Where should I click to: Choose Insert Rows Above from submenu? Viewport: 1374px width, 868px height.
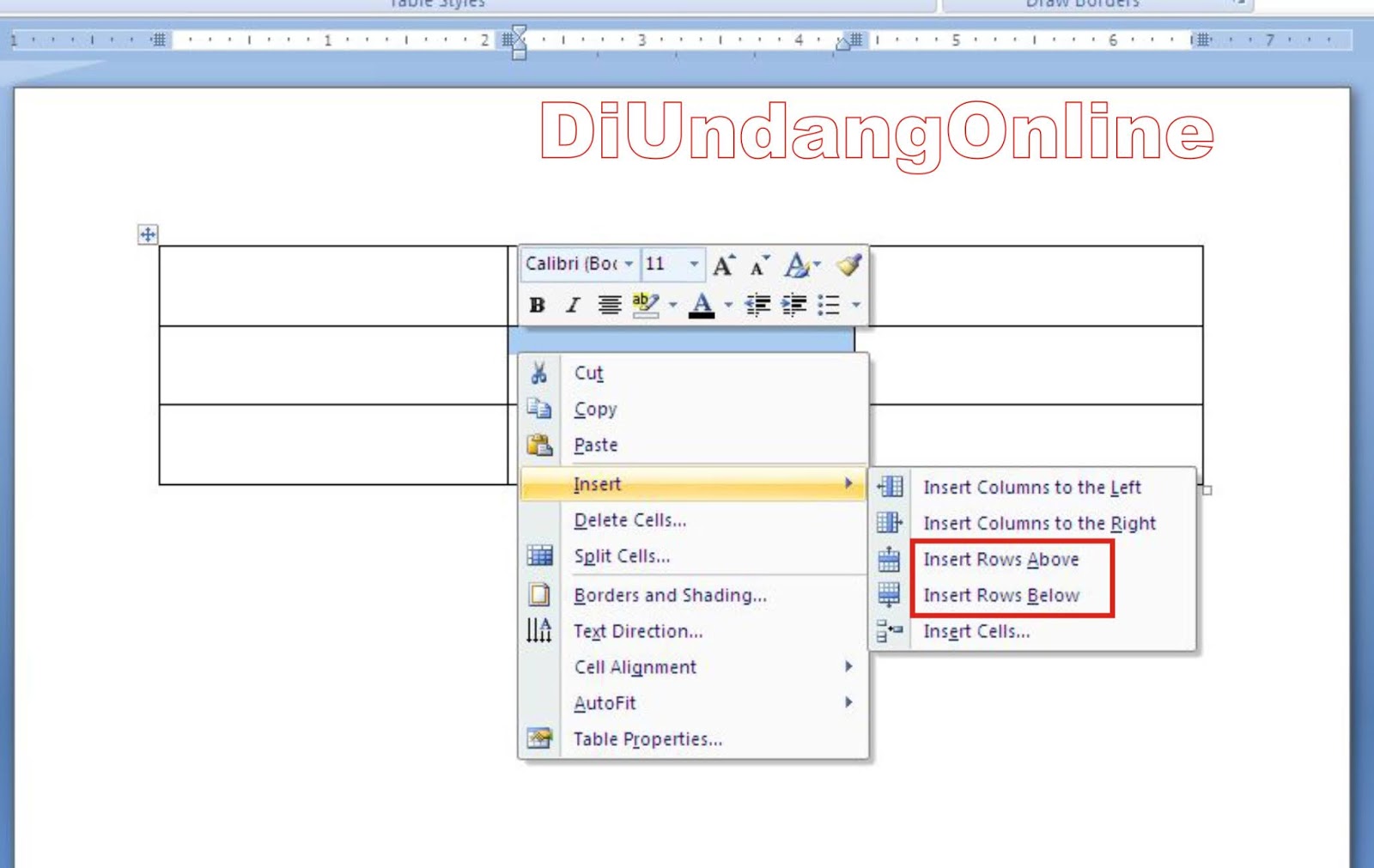point(1001,559)
